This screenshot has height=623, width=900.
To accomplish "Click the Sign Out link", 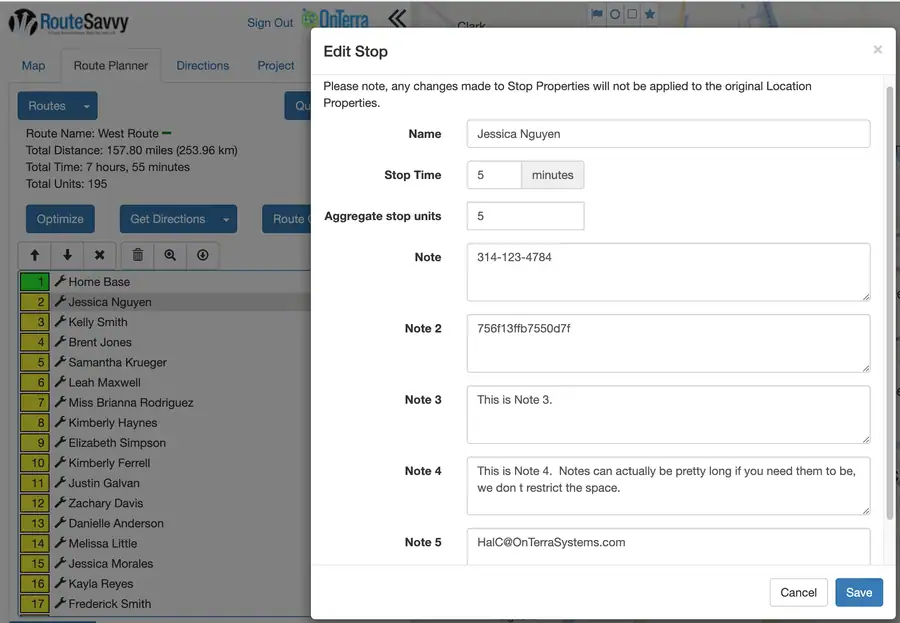I will (x=270, y=23).
